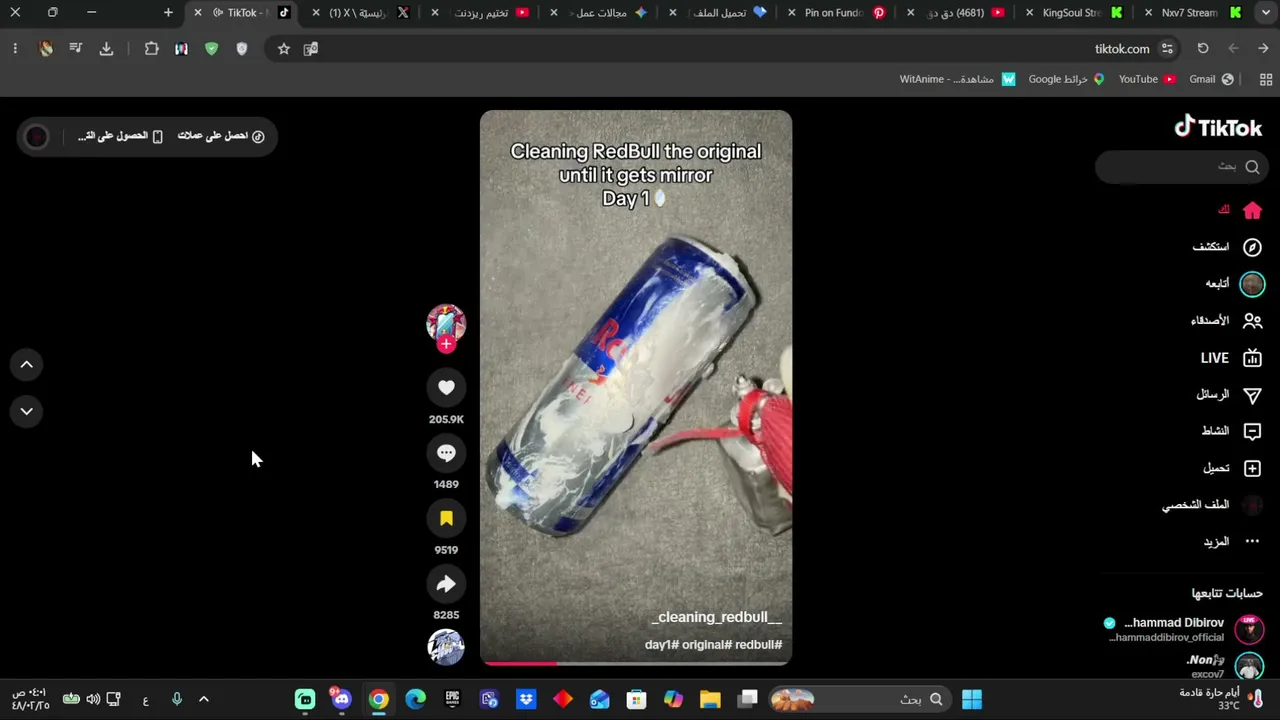This screenshot has width=1280, height=720.
Task: Open the Friends page (الأصدقاء)
Action: pyautogui.click(x=1226, y=321)
